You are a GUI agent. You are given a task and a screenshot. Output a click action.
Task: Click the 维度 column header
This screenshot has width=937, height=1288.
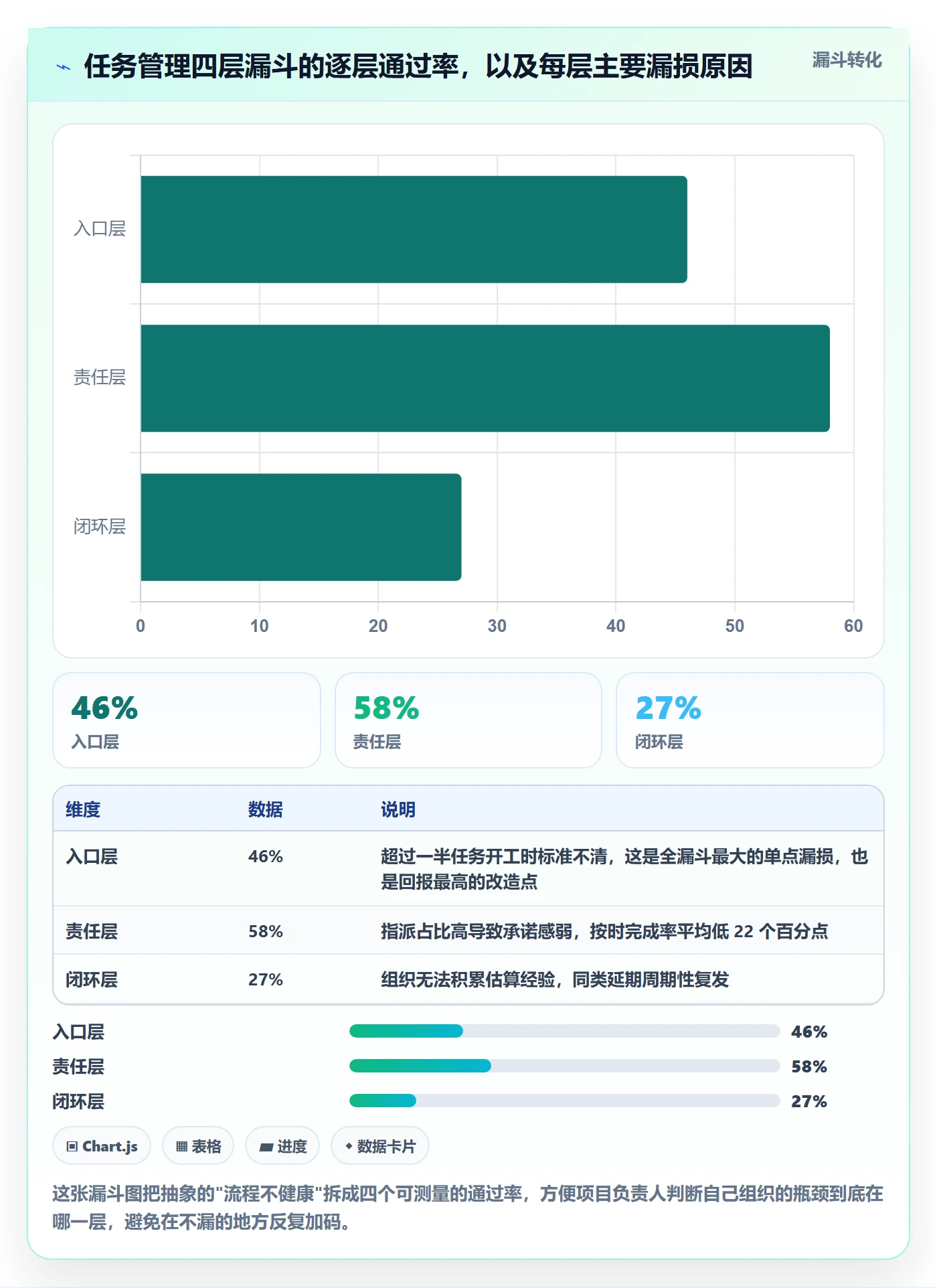(83, 809)
